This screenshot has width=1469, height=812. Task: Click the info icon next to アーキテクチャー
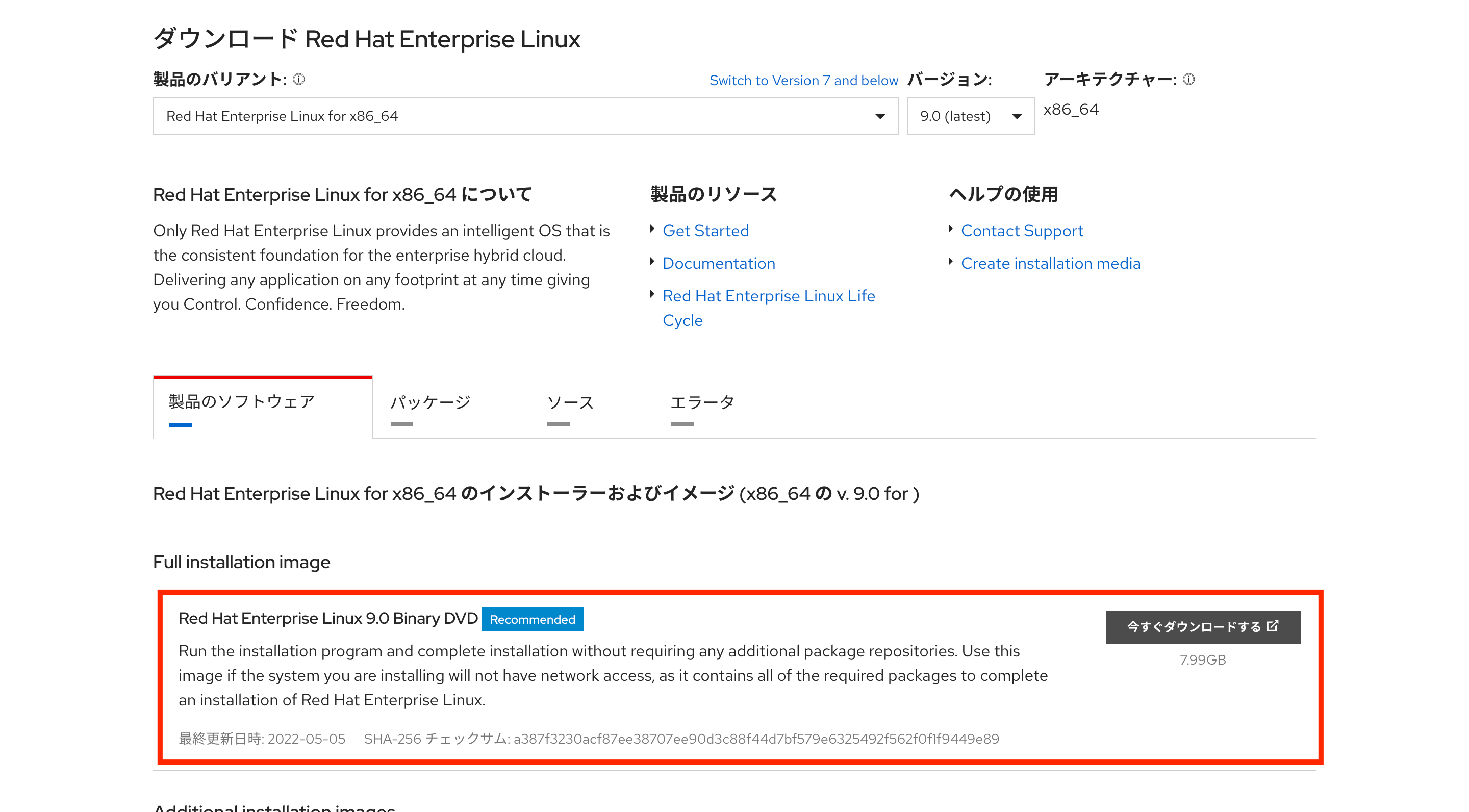point(1188,80)
